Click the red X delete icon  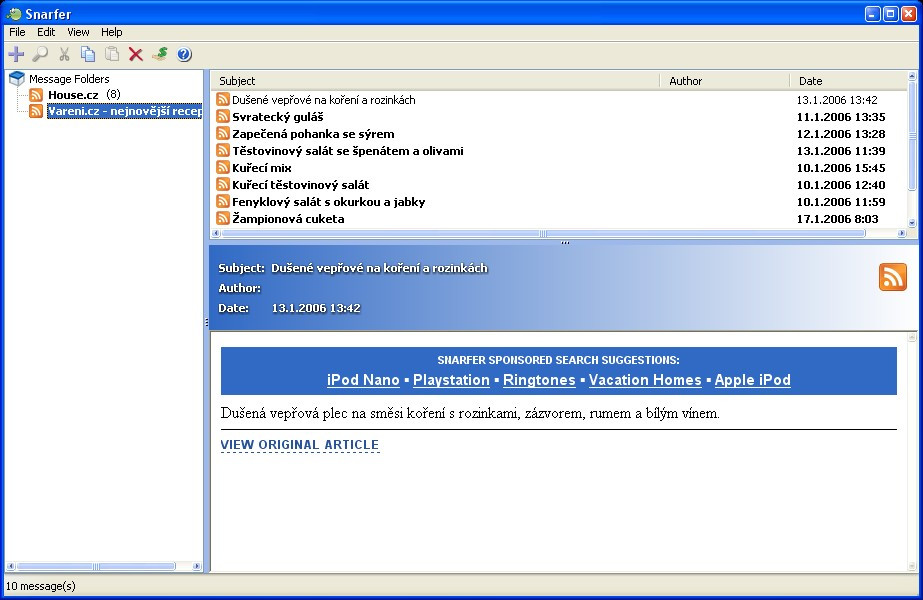(136, 54)
